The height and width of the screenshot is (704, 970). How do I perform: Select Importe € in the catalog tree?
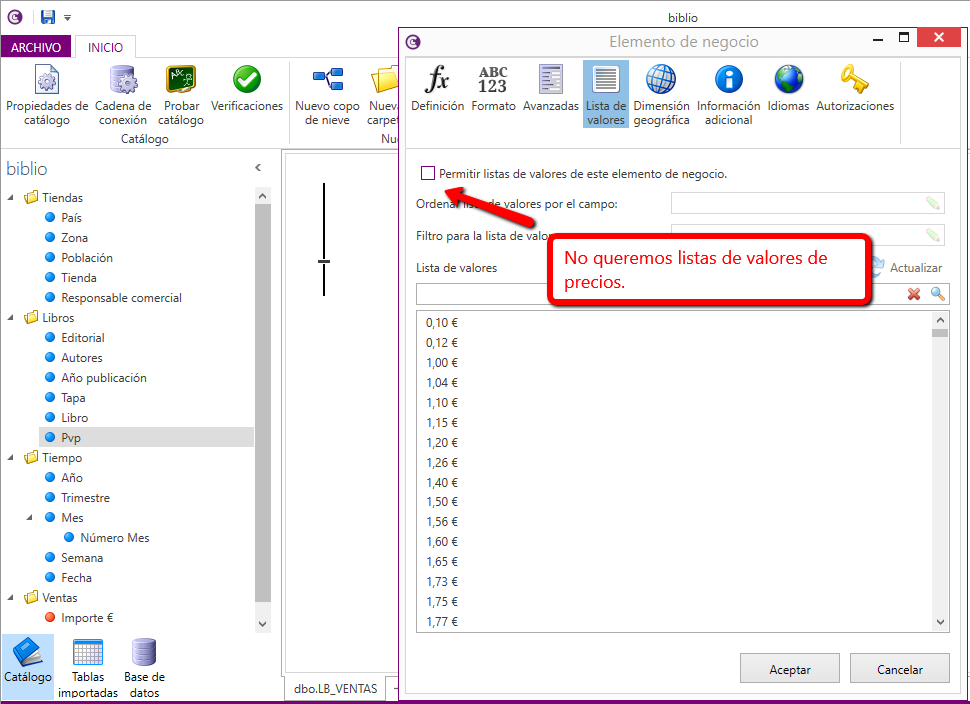point(87,617)
